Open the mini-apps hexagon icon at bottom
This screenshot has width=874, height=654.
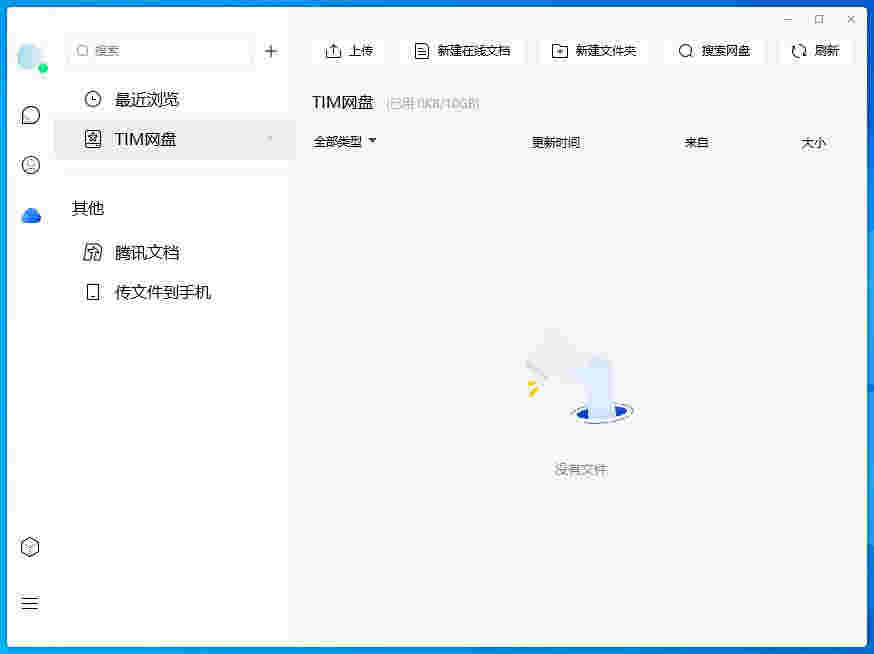[x=30, y=546]
